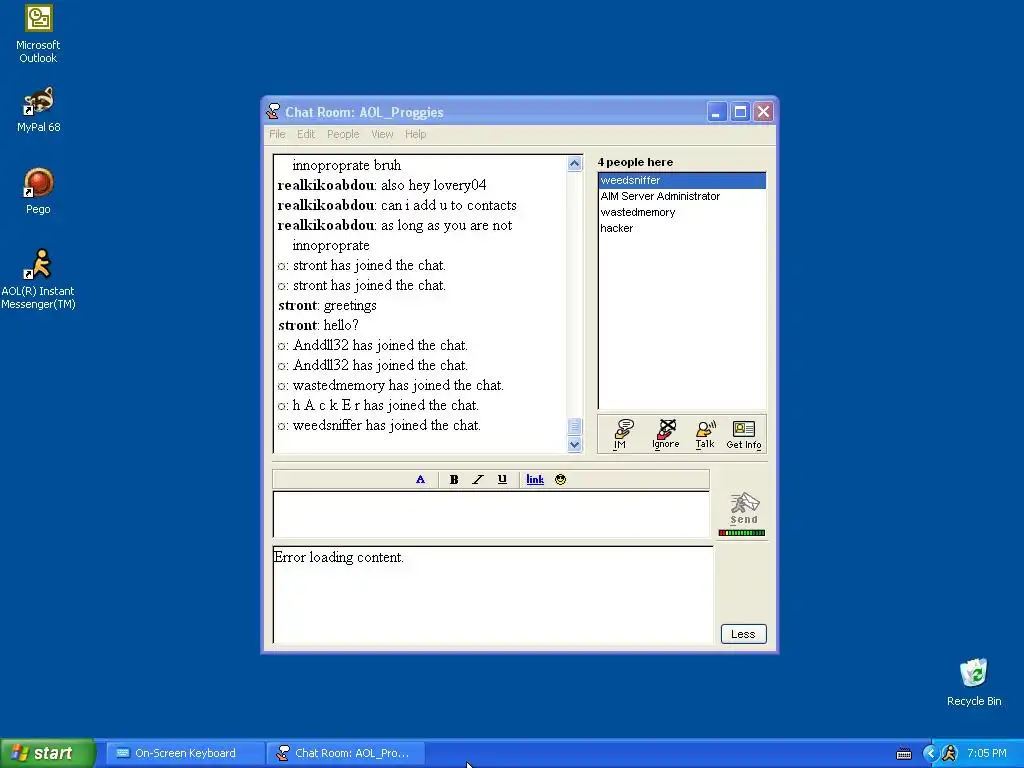Insert a hyperlink with link button

point(535,479)
